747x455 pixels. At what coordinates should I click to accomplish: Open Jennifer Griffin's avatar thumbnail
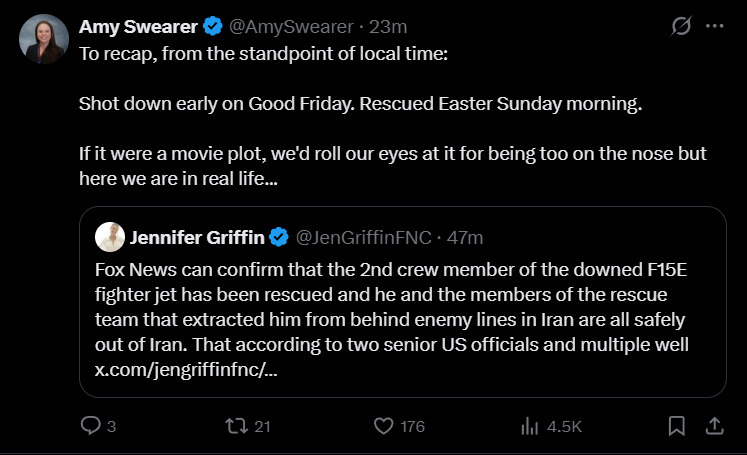110,237
